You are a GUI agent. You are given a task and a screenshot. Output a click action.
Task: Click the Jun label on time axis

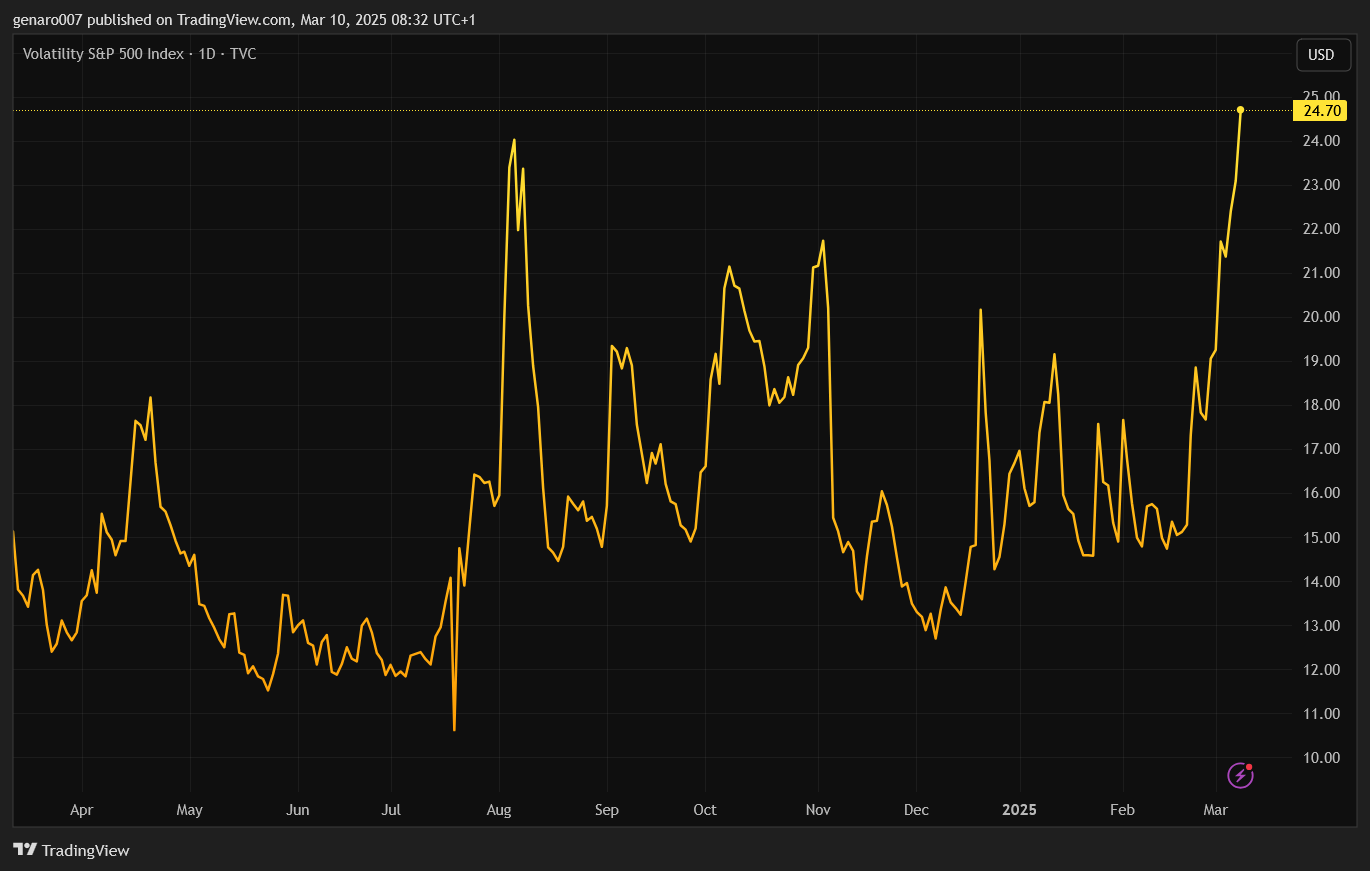point(297,810)
